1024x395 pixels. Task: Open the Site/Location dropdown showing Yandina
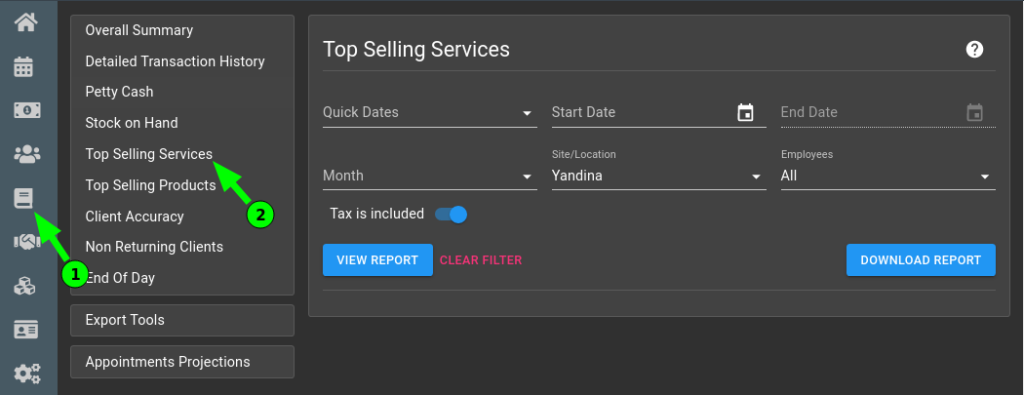[x=659, y=170]
